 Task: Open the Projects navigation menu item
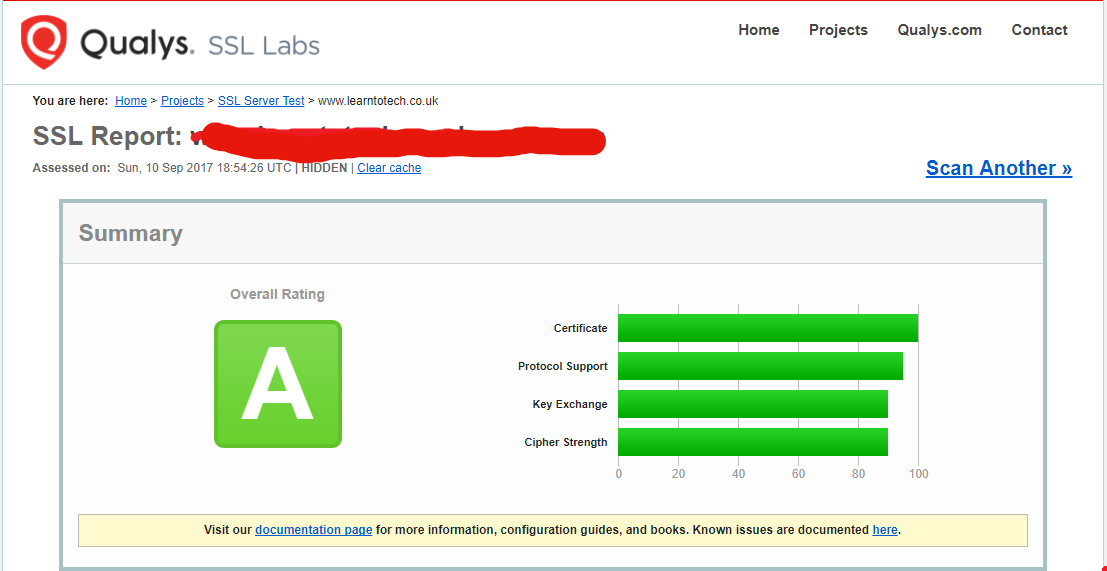[x=838, y=30]
